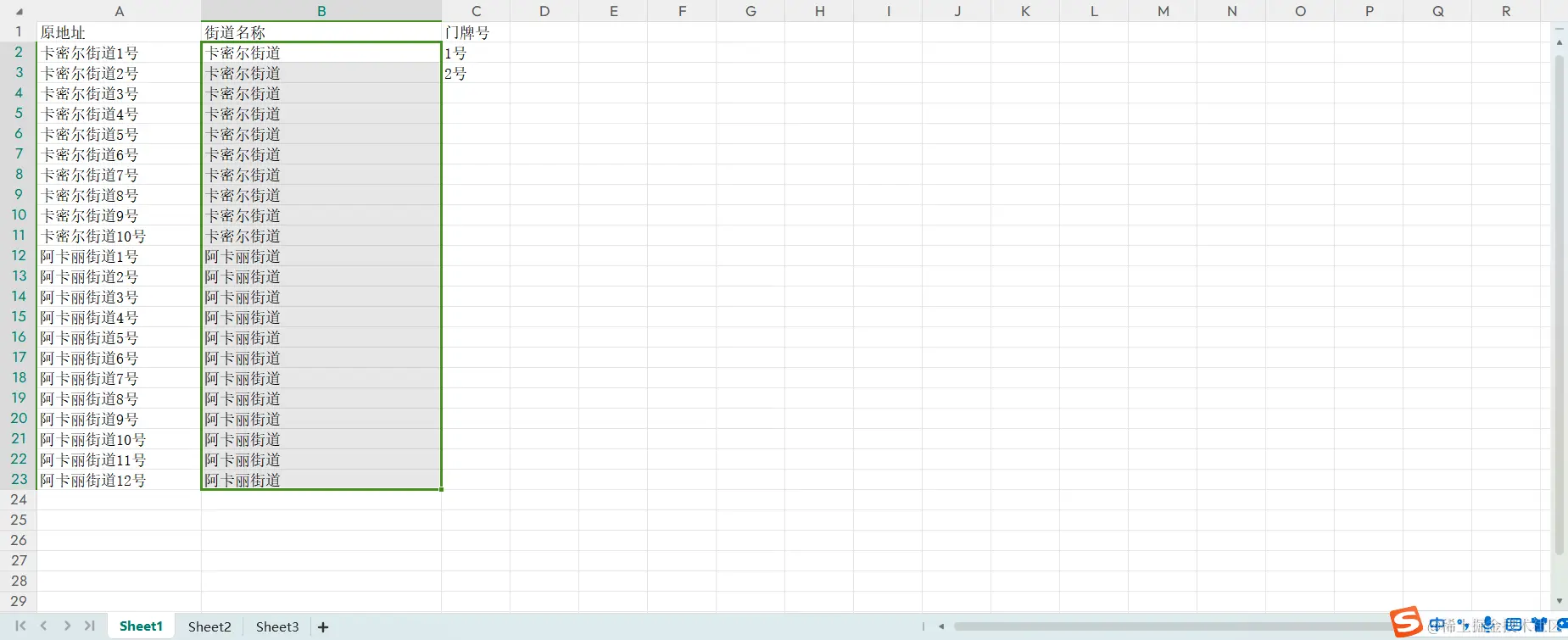This screenshot has height=640, width=1568.
Task: Select cell containing 阿卡丽街道6号
Action: (x=120, y=358)
